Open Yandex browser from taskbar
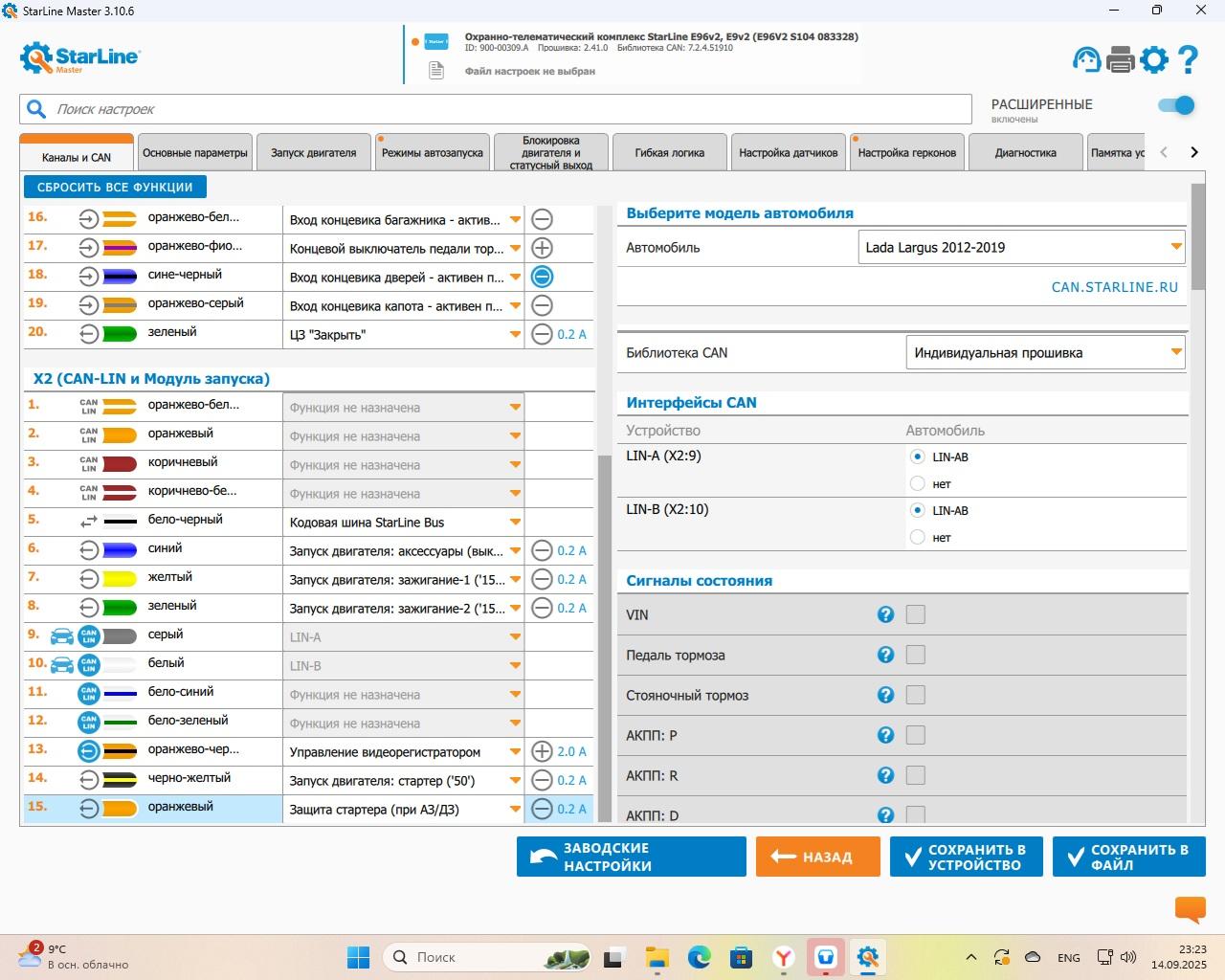1225x980 pixels. coord(784,957)
